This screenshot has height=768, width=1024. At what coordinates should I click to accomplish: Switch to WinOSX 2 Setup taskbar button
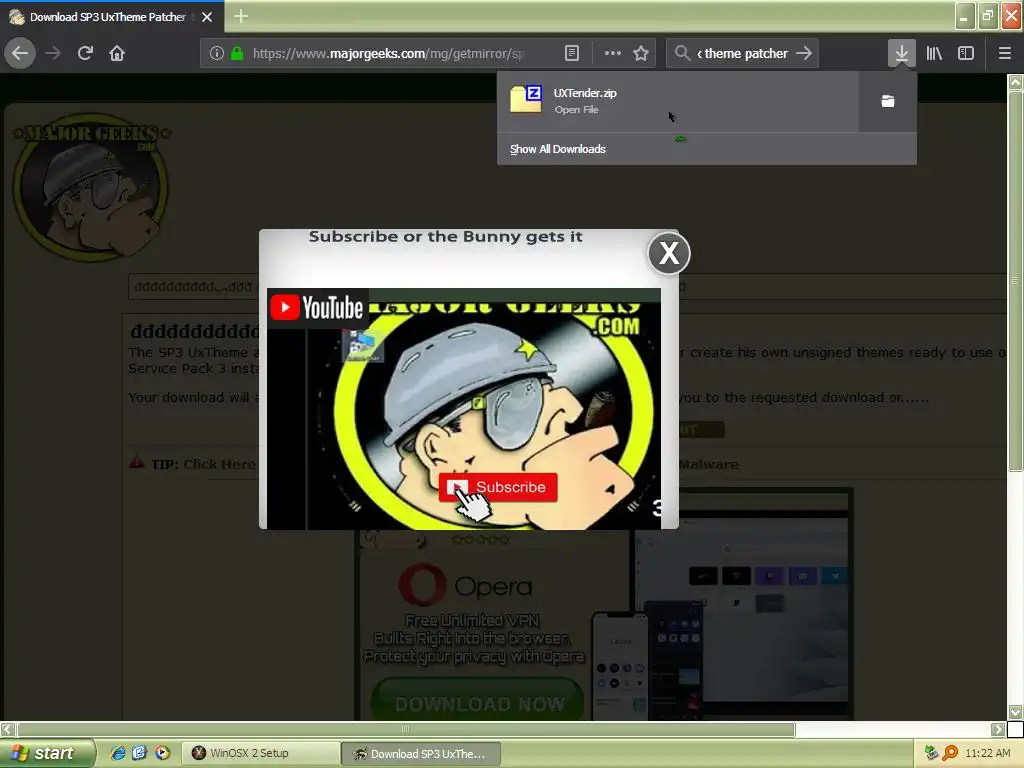259,753
